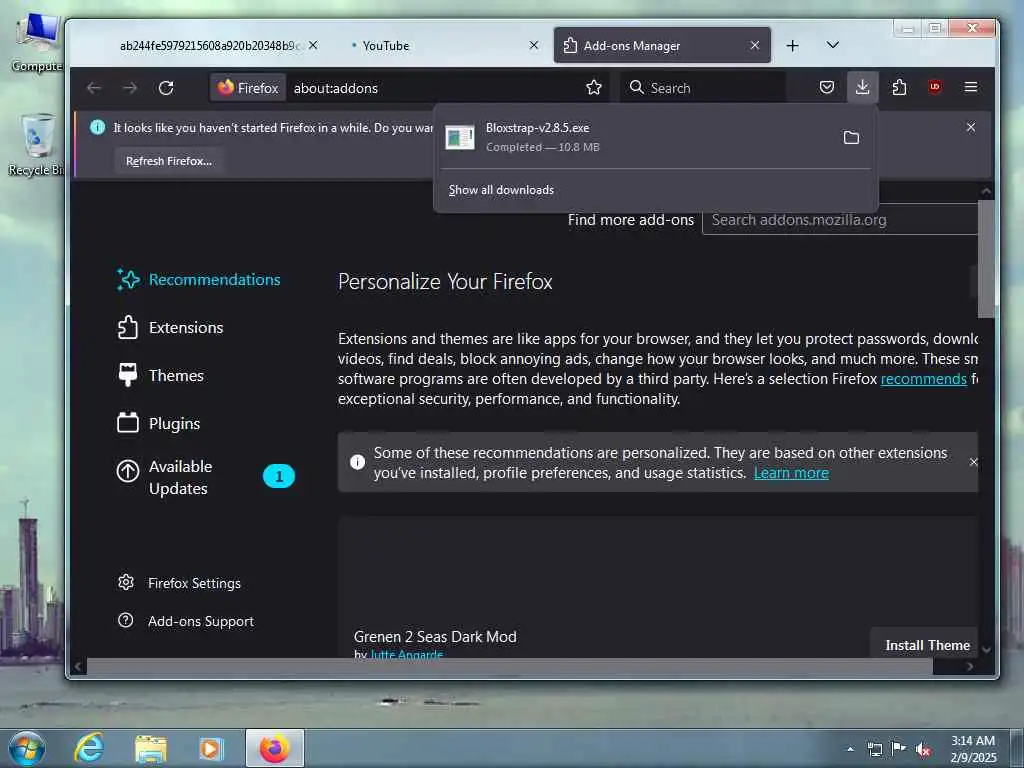Close the ab244fe5979 tab

pyautogui.click(x=313, y=45)
